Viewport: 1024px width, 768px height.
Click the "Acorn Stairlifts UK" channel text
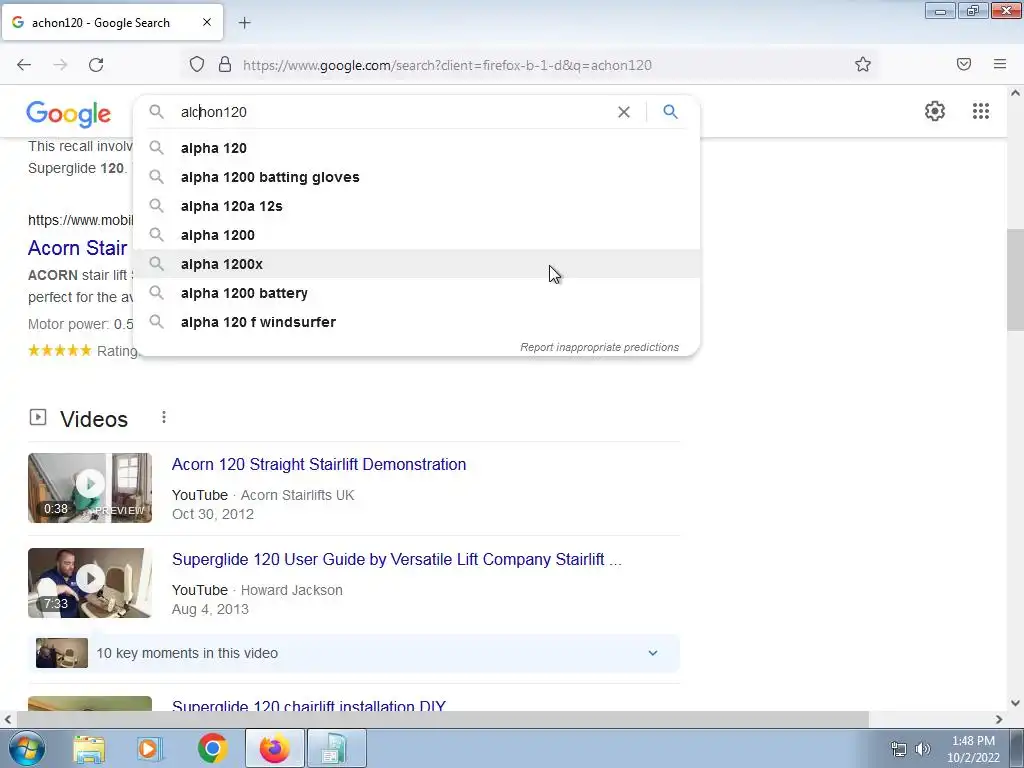297,496
